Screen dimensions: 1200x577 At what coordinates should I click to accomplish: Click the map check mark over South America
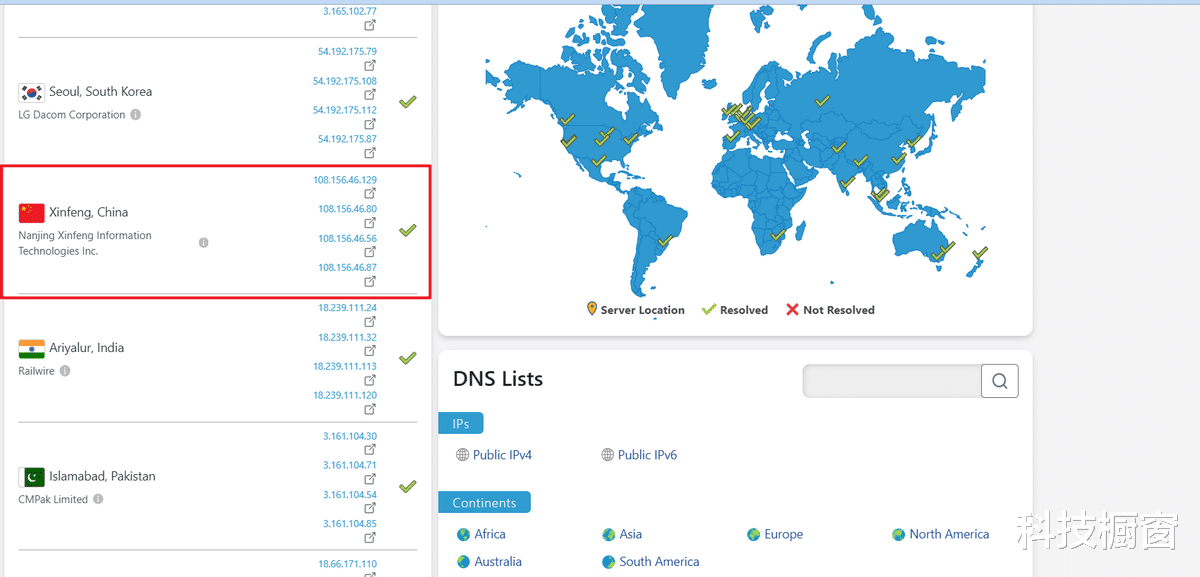tap(665, 240)
